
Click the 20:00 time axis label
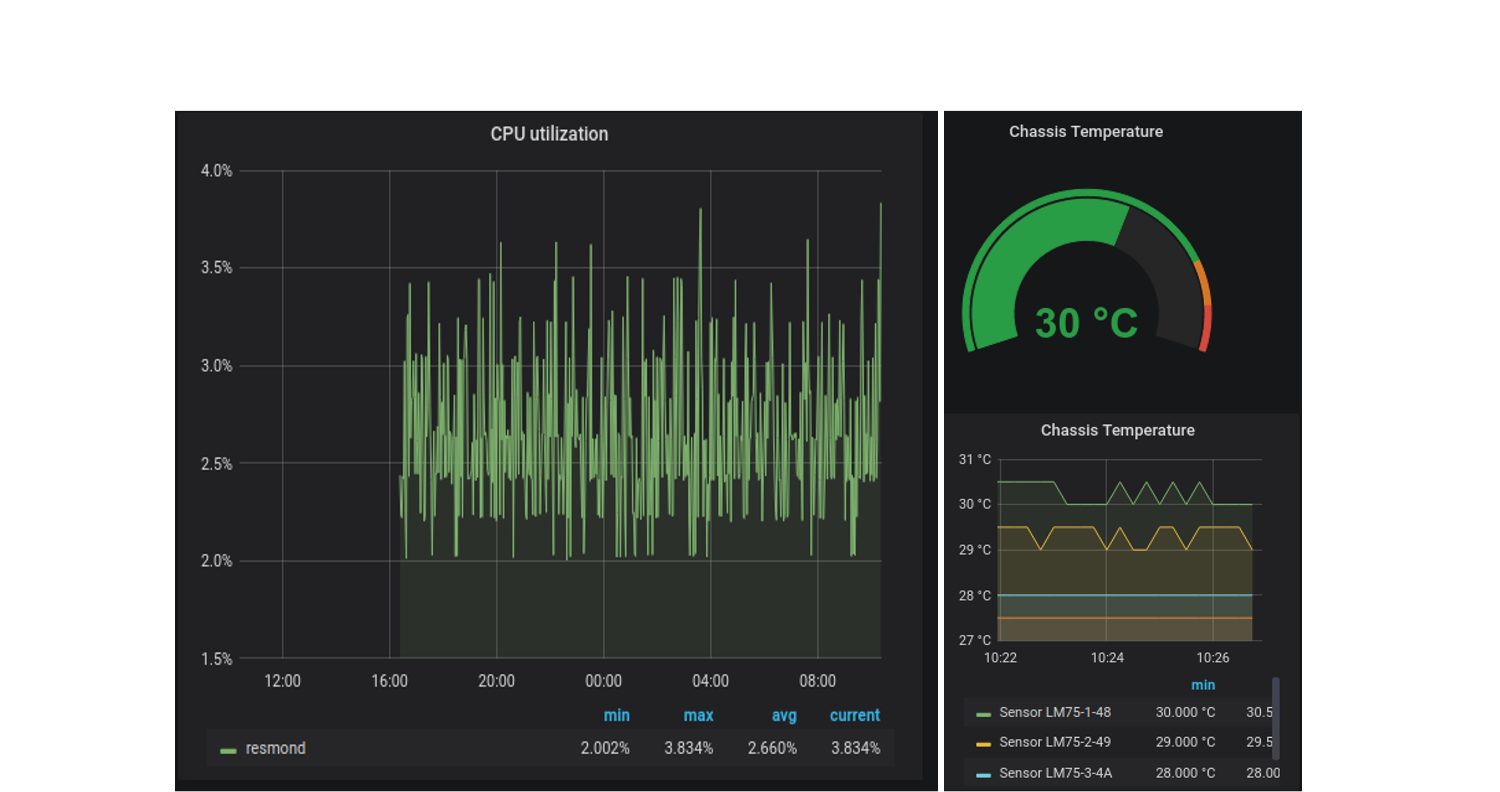click(x=496, y=681)
